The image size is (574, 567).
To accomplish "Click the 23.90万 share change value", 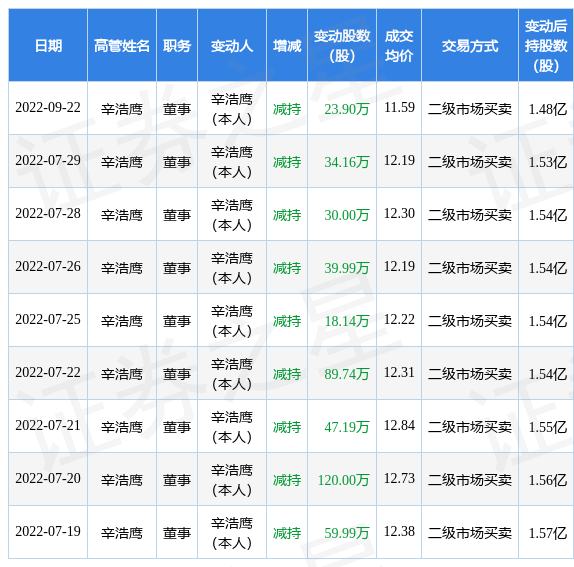I will [347, 109].
